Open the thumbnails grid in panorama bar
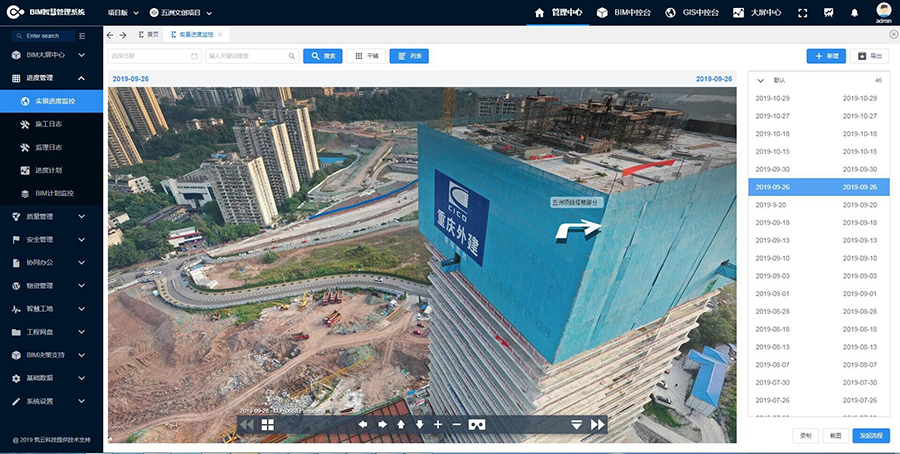Image resolution: width=900 pixels, height=454 pixels. click(x=267, y=425)
